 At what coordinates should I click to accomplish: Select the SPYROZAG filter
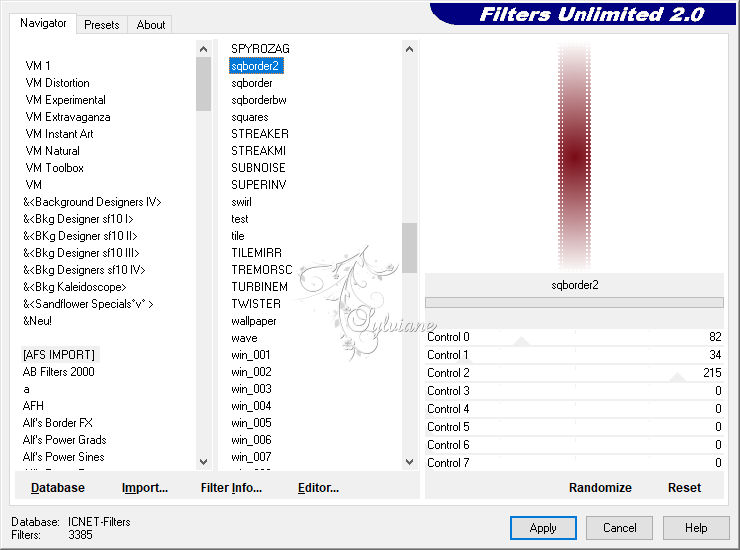(260, 49)
